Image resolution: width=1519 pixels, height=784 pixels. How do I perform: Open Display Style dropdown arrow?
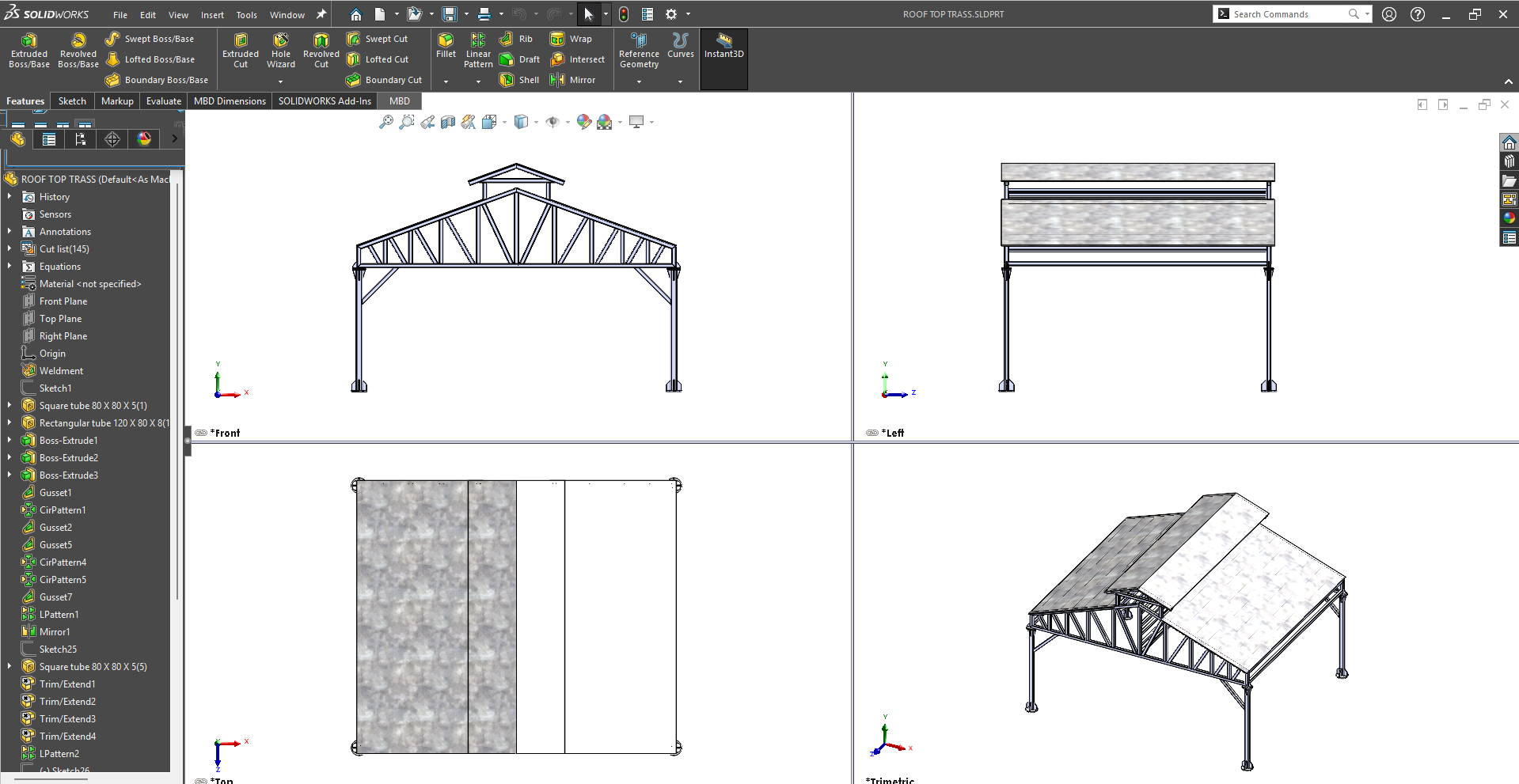point(536,122)
